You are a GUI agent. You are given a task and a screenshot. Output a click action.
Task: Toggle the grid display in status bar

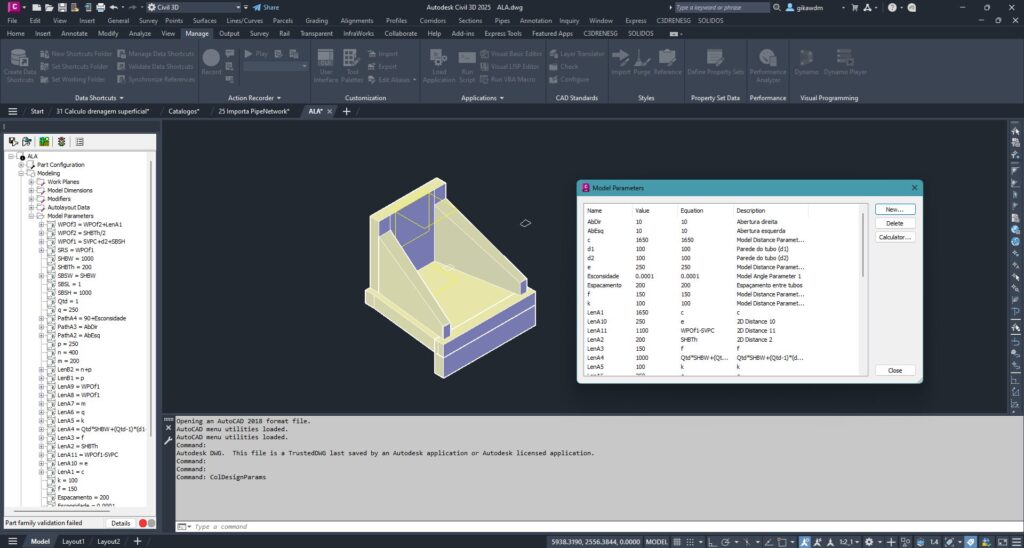[677, 541]
